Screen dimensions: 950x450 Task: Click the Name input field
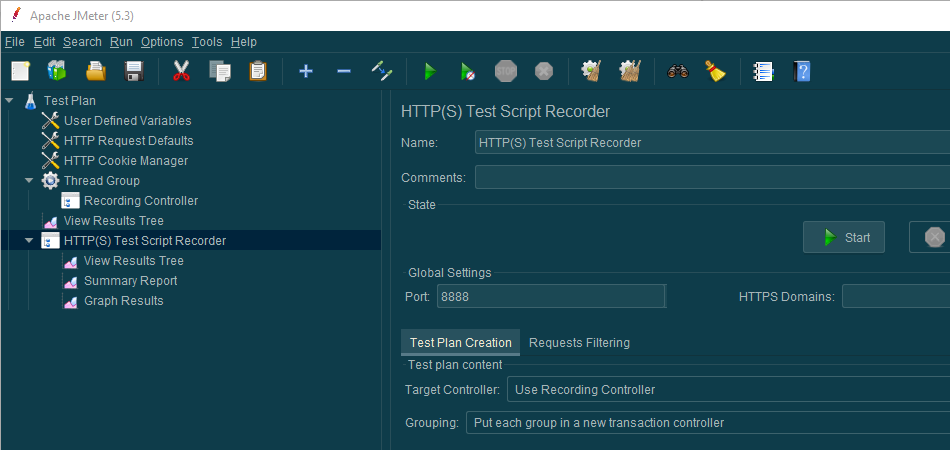pyautogui.click(x=712, y=143)
